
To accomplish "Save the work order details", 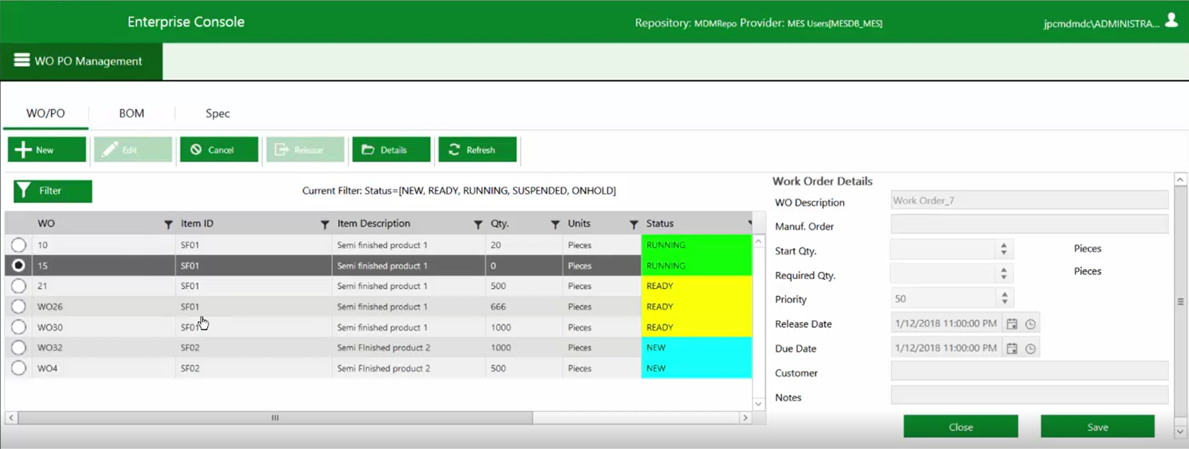I will (x=1098, y=427).
